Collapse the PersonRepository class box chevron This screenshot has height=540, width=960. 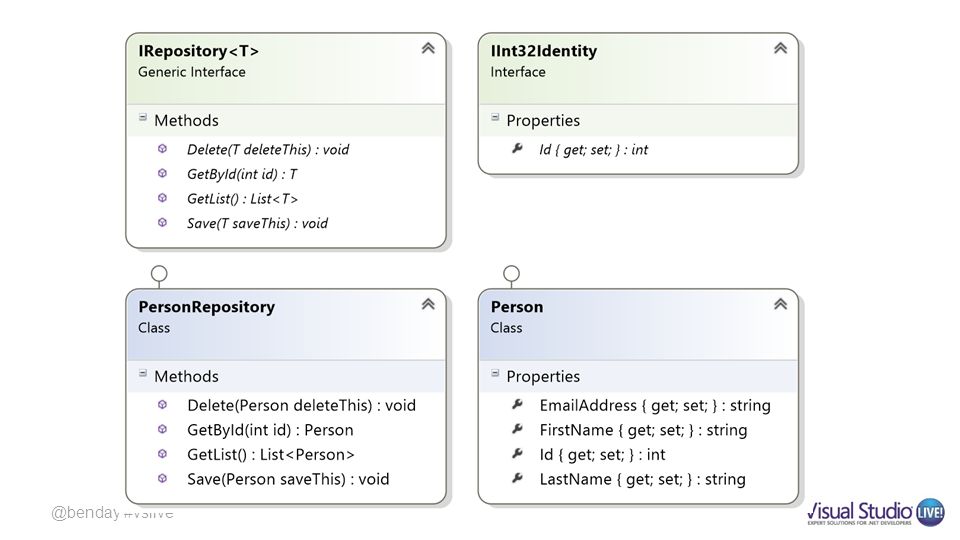point(428,304)
